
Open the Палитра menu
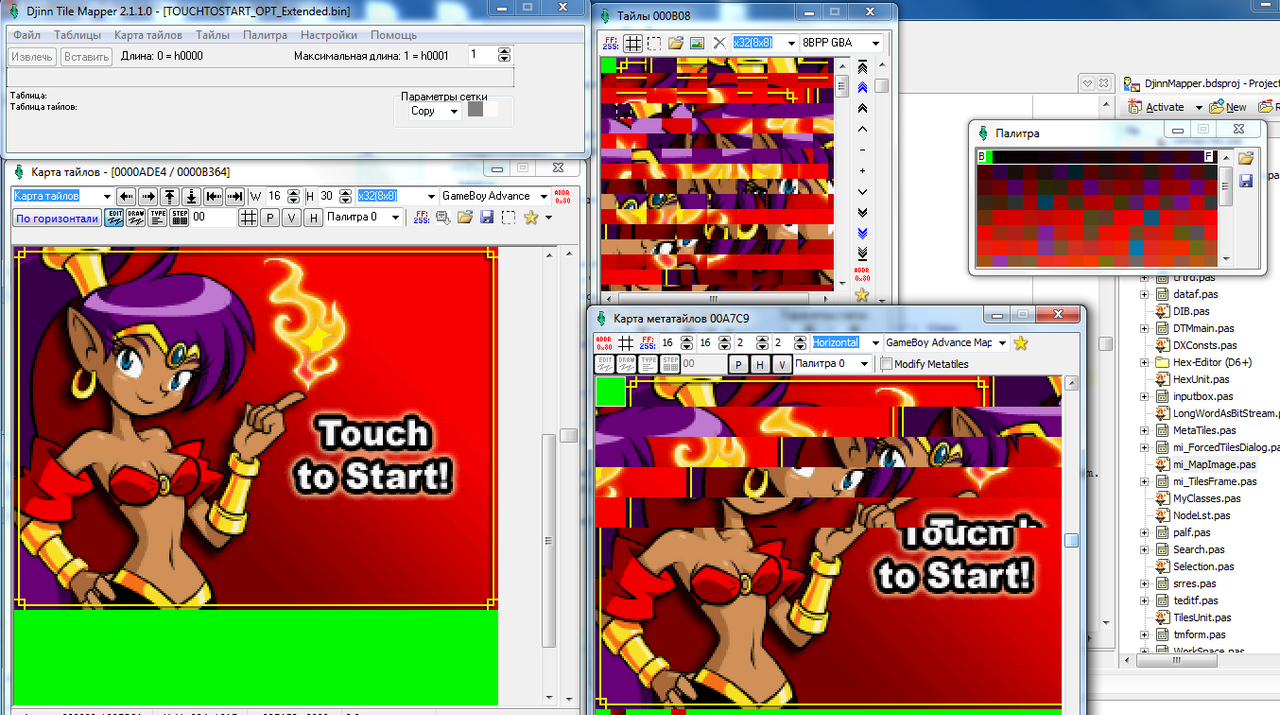265,35
